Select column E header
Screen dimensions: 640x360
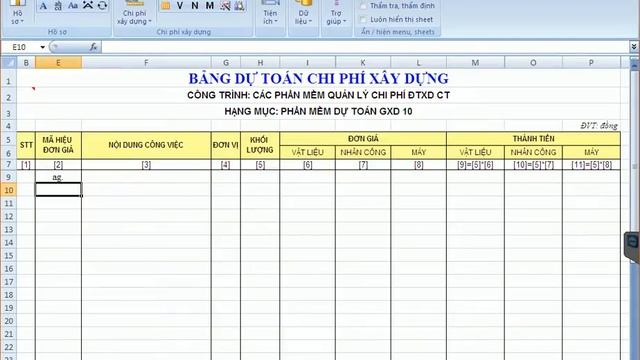click(x=58, y=62)
